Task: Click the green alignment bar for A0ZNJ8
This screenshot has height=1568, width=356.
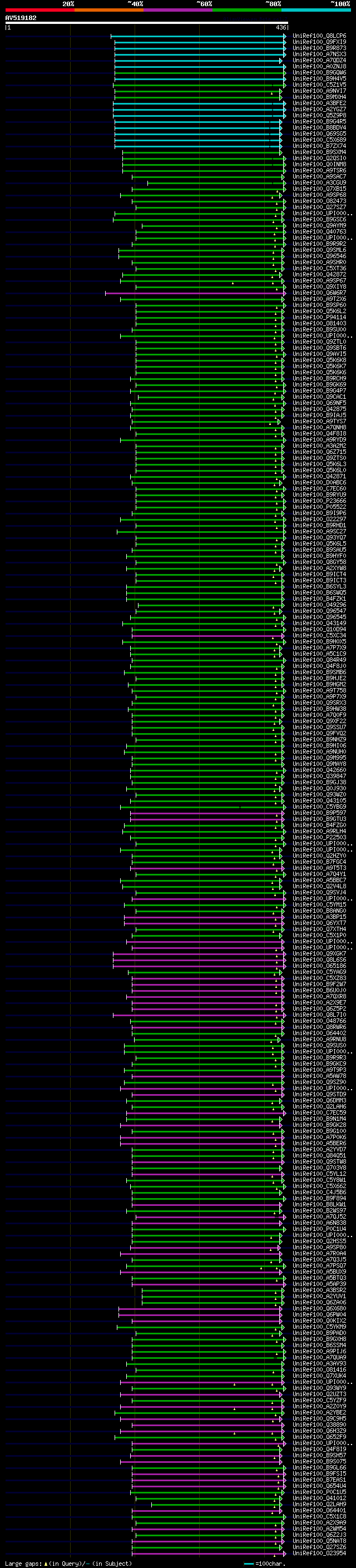Action: (x=200, y=67)
